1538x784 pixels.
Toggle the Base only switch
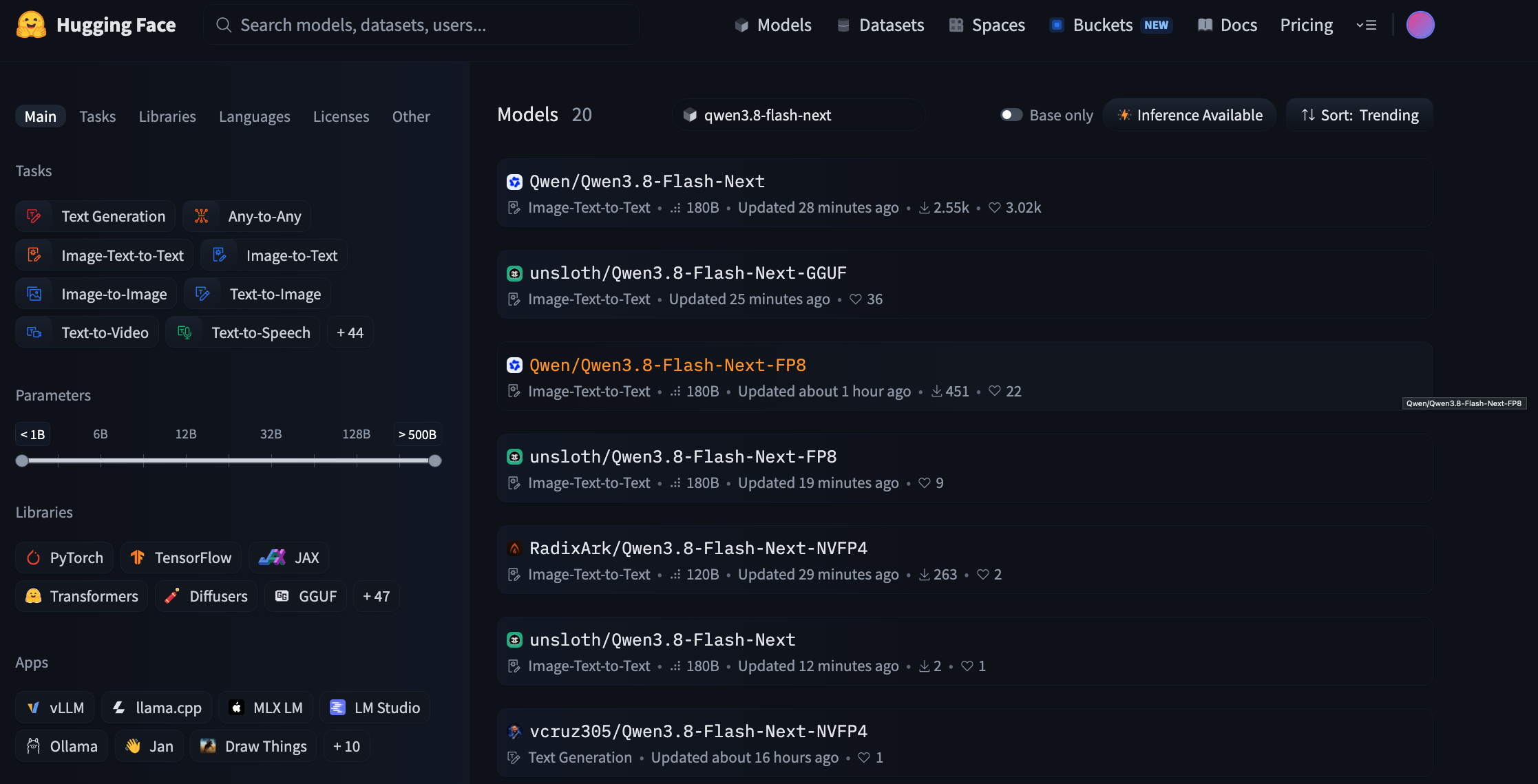(x=1011, y=115)
